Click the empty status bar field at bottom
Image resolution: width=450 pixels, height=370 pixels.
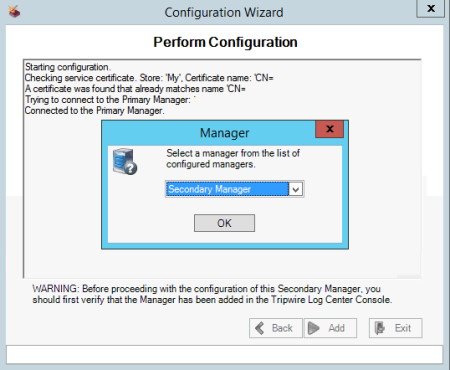point(225,354)
